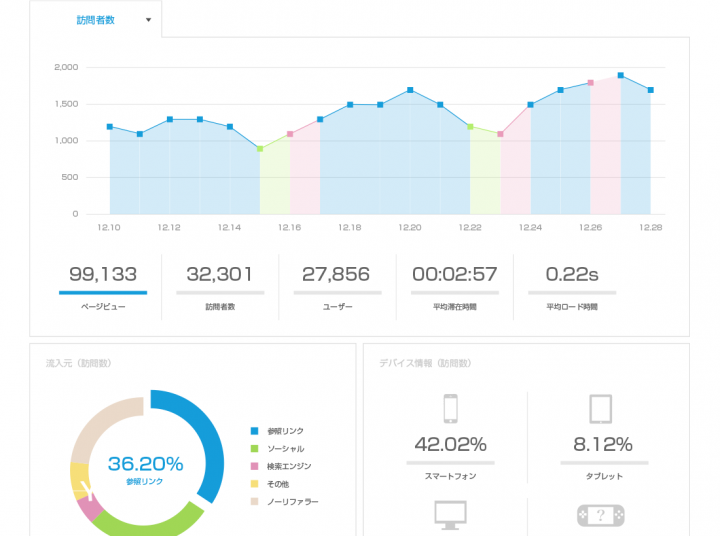Viewport: 720px width, 536px height.
Task: Click the tablet device icon
Action: [x=600, y=409]
